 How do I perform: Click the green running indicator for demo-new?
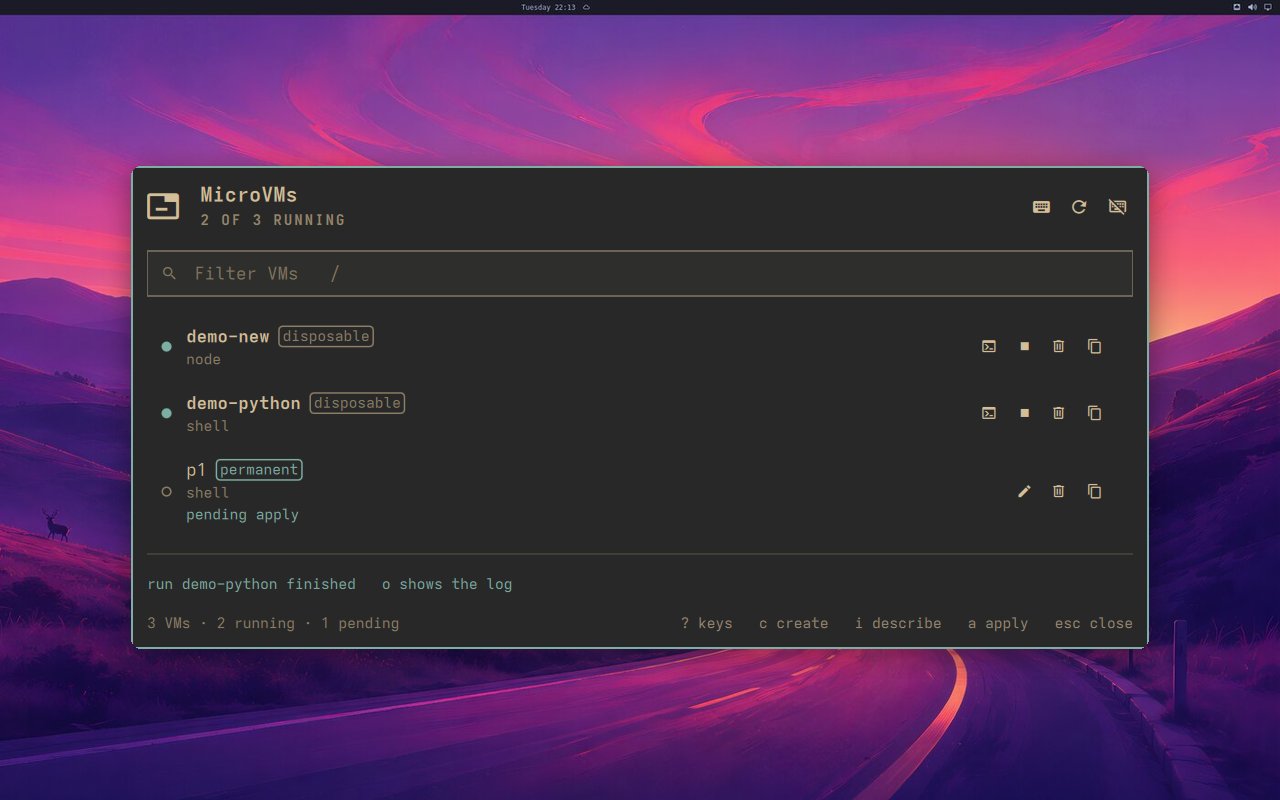166,347
